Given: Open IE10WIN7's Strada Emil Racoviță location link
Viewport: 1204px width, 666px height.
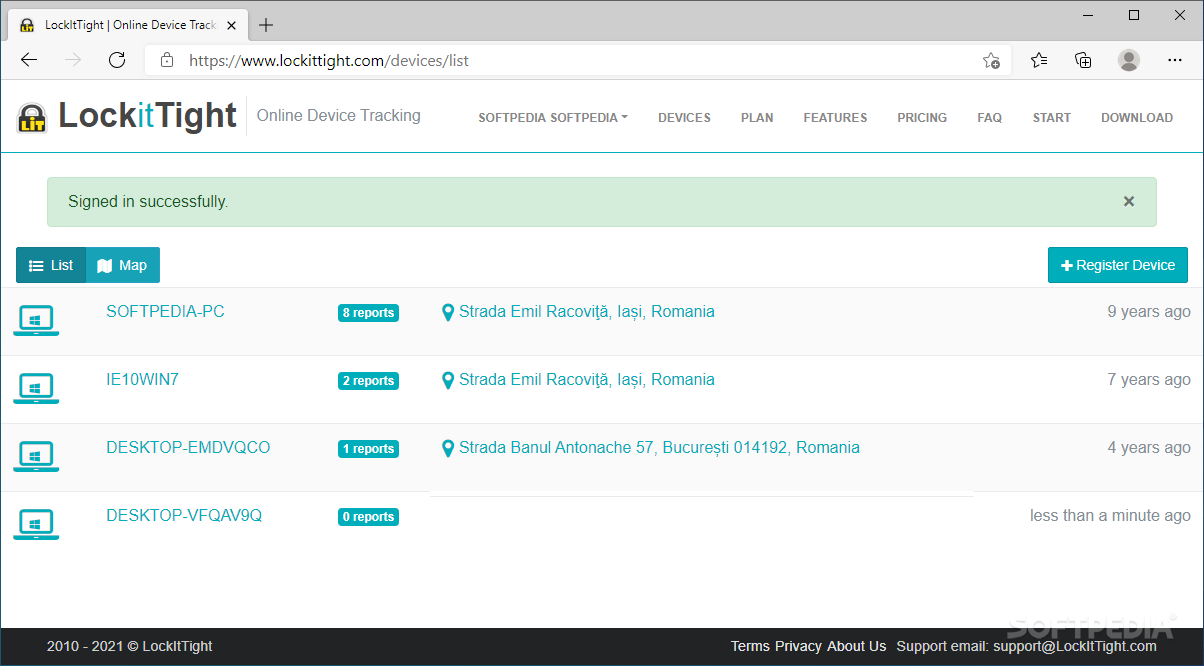Looking at the screenshot, I should [587, 380].
